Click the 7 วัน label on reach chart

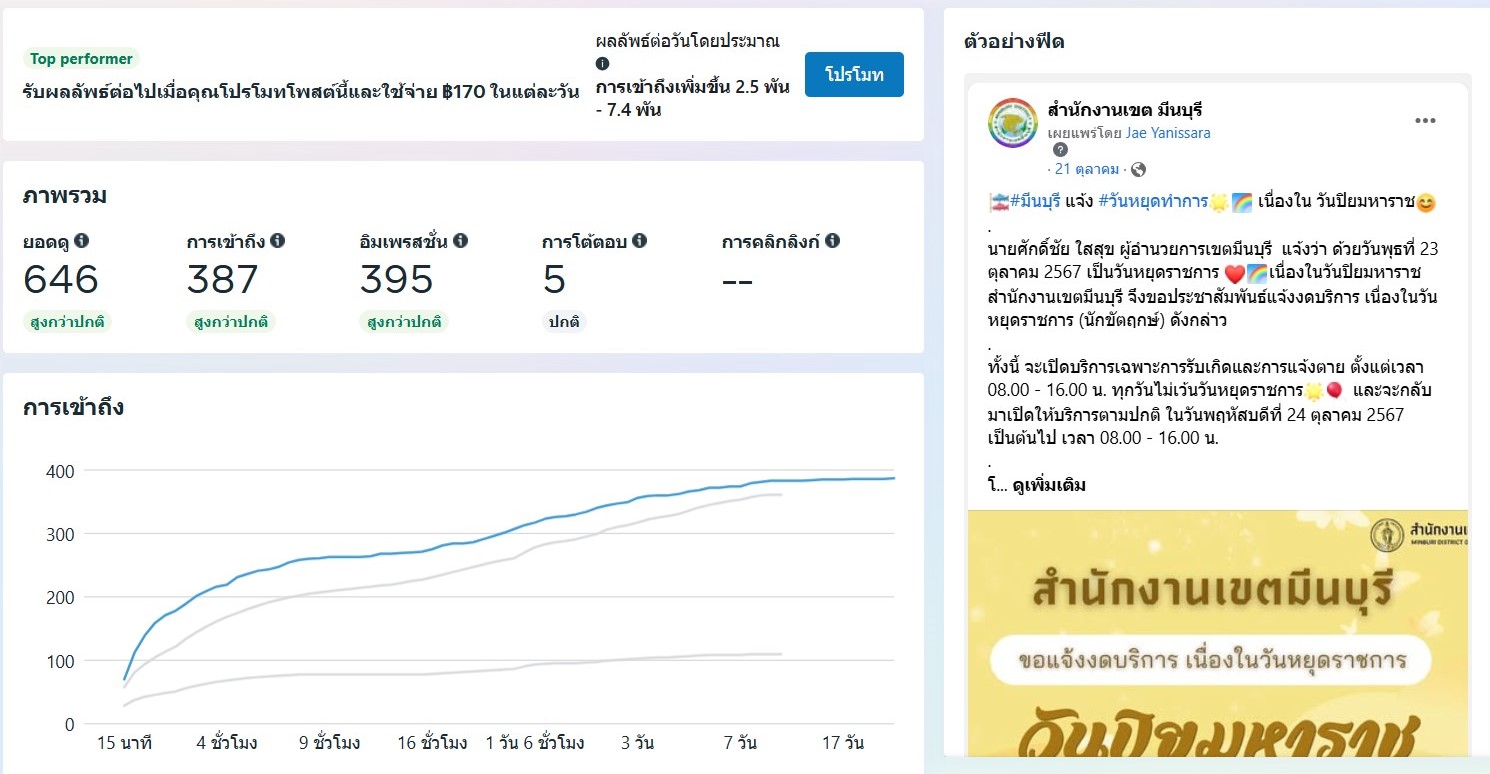click(x=740, y=744)
